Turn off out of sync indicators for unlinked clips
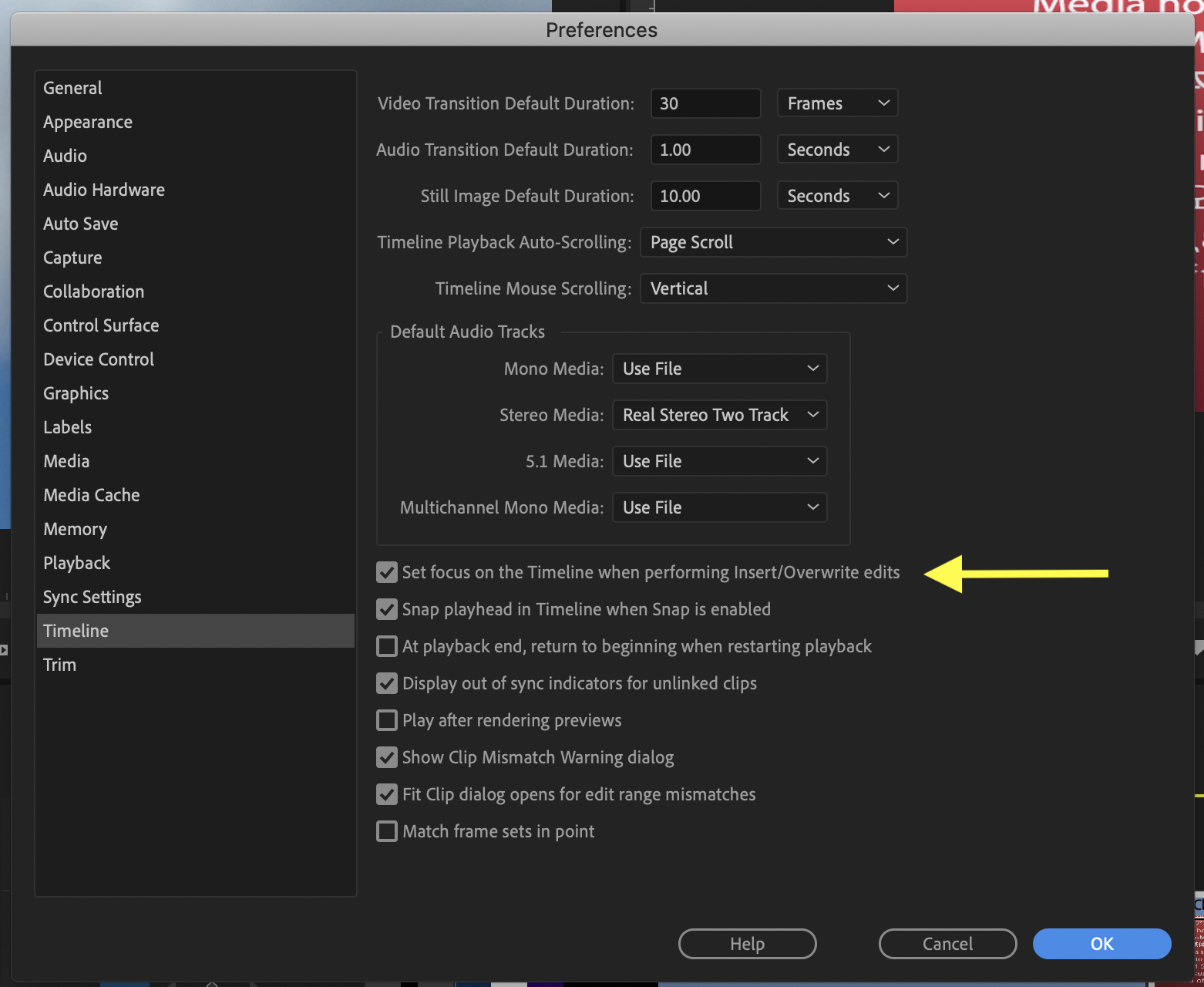 click(x=386, y=683)
